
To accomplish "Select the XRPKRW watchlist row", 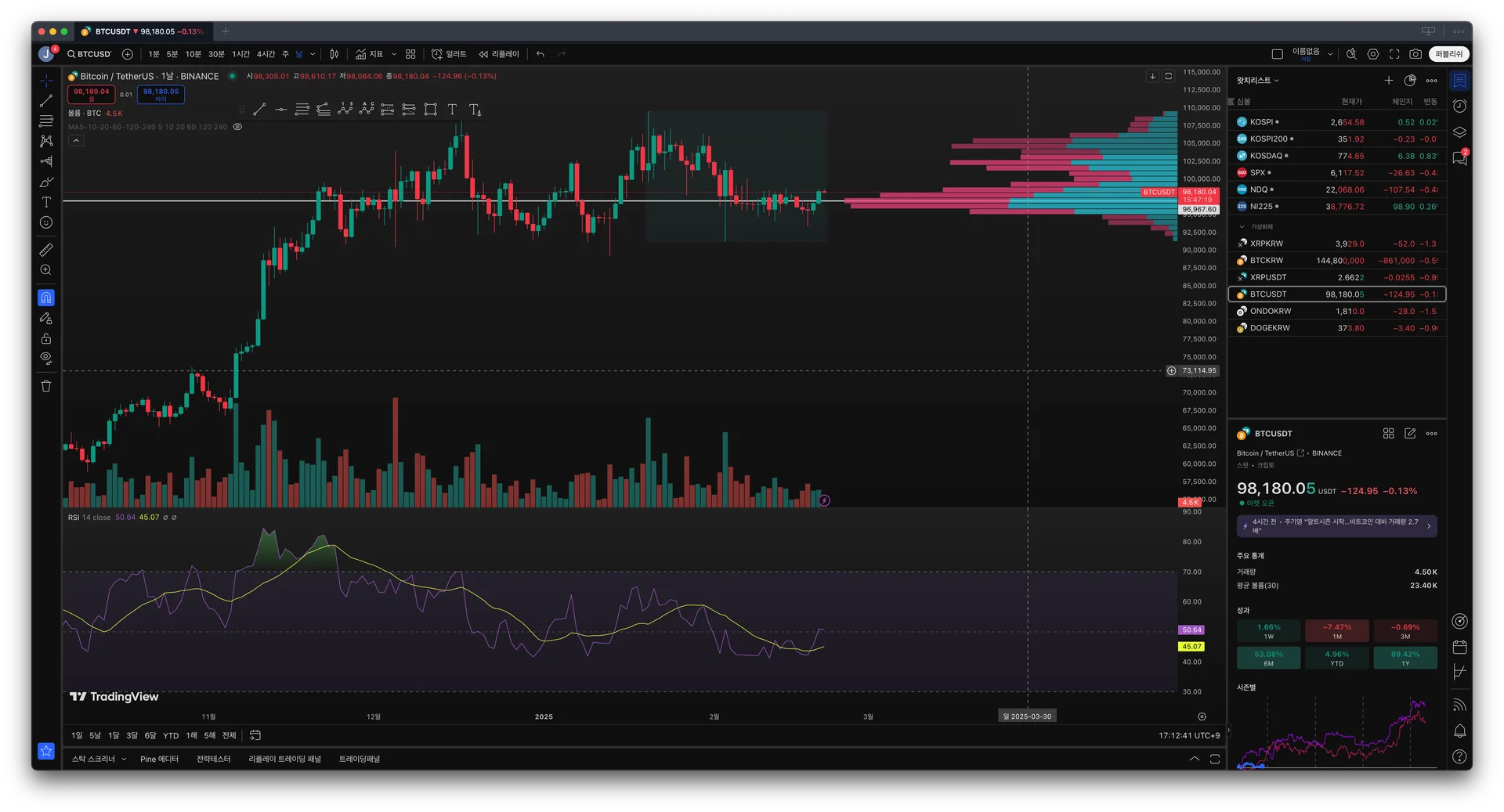I will [x=1337, y=244].
